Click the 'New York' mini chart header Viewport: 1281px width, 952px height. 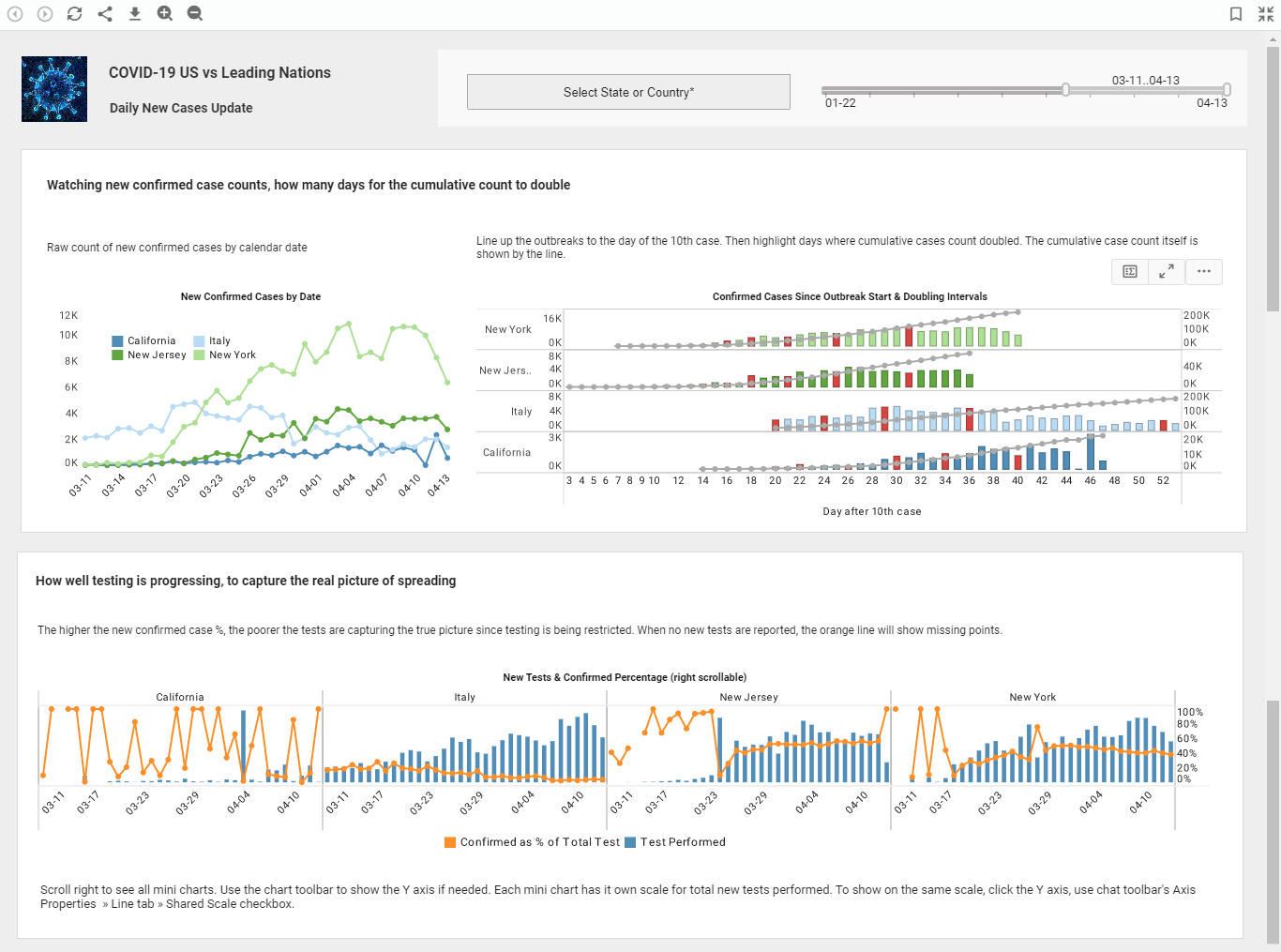coord(1032,698)
